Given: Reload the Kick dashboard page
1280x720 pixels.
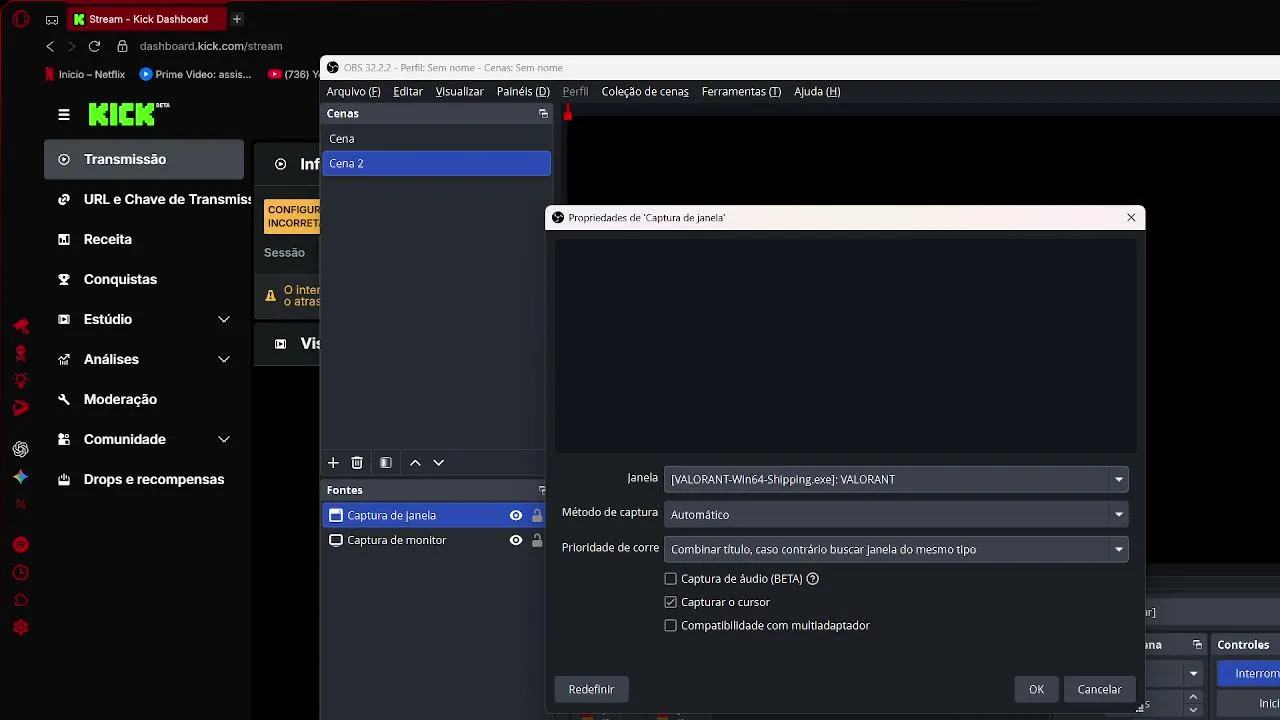Looking at the screenshot, I should [94, 46].
